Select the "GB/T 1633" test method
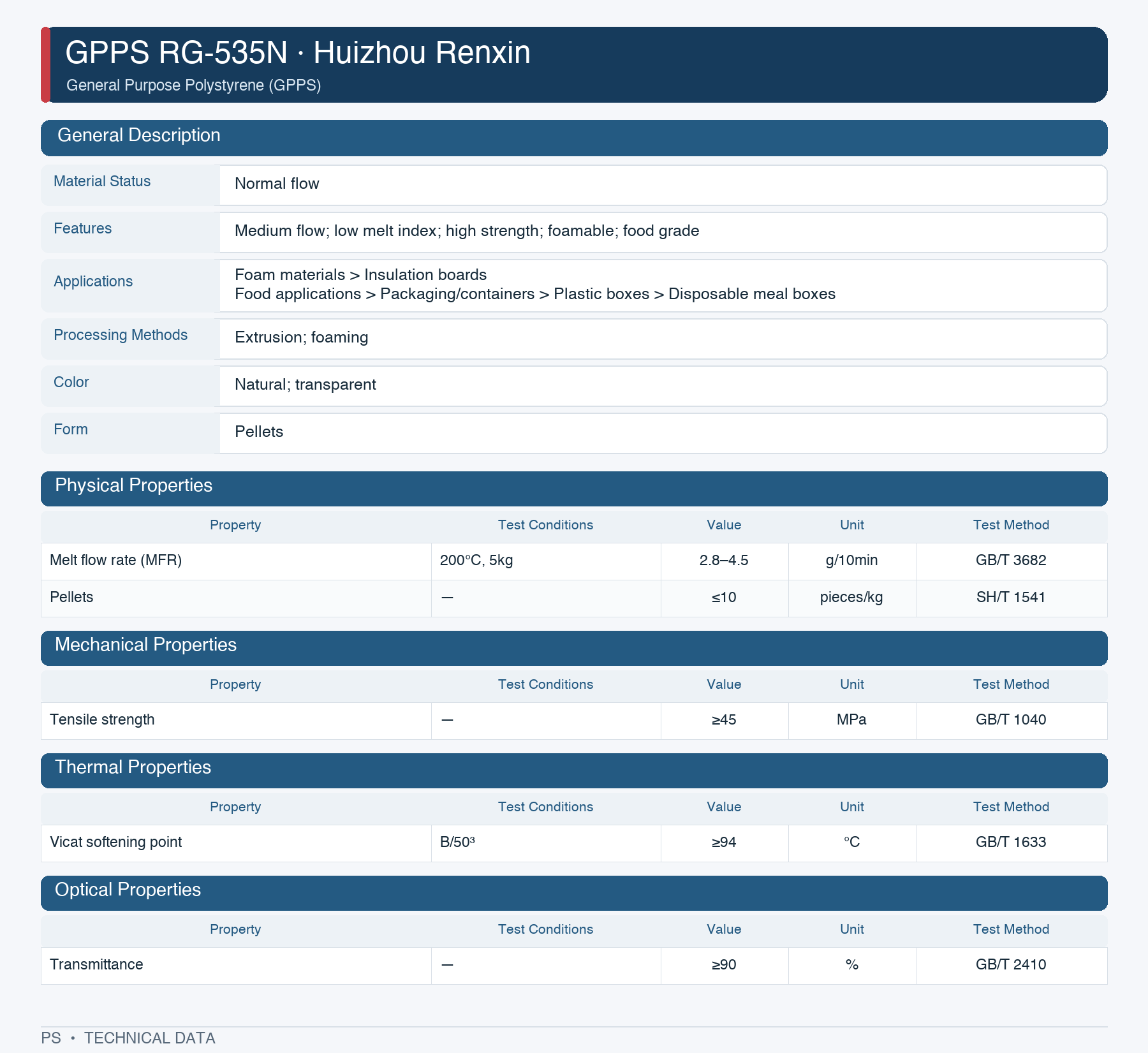Screen dimensions: 1148x1053 (x=1011, y=843)
